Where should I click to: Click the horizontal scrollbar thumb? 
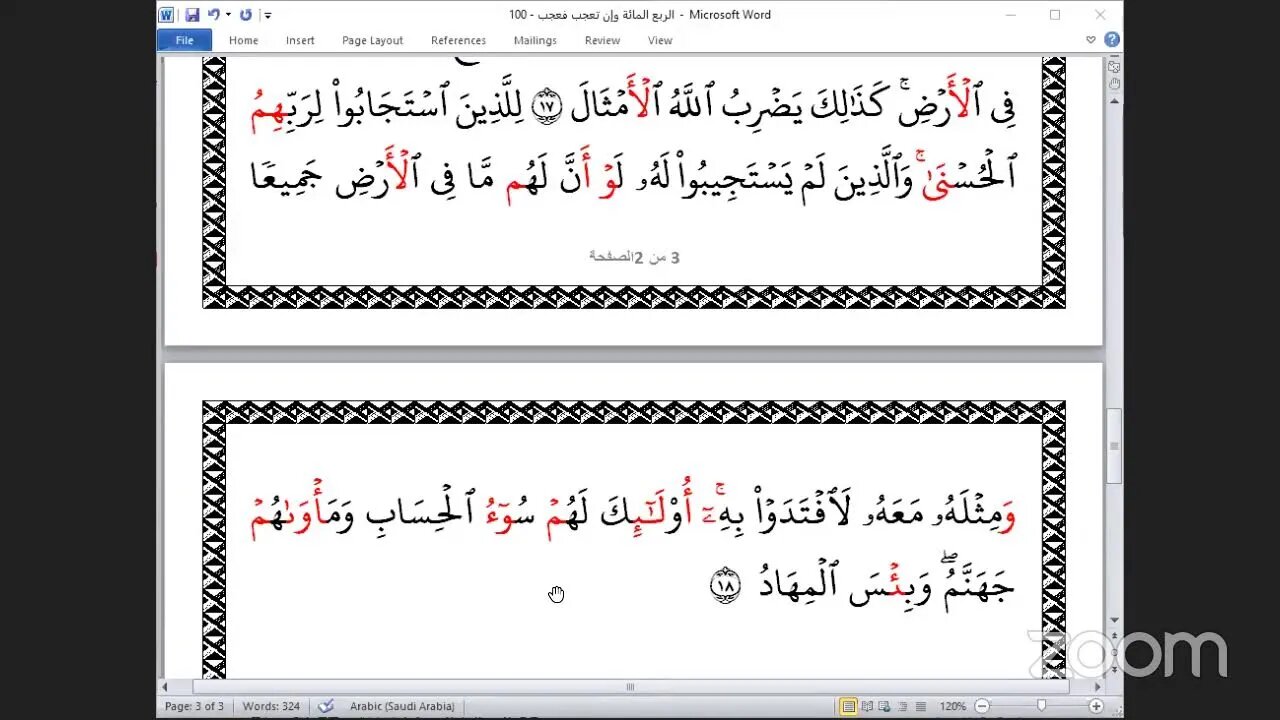pyautogui.click(x=630, y=687)
